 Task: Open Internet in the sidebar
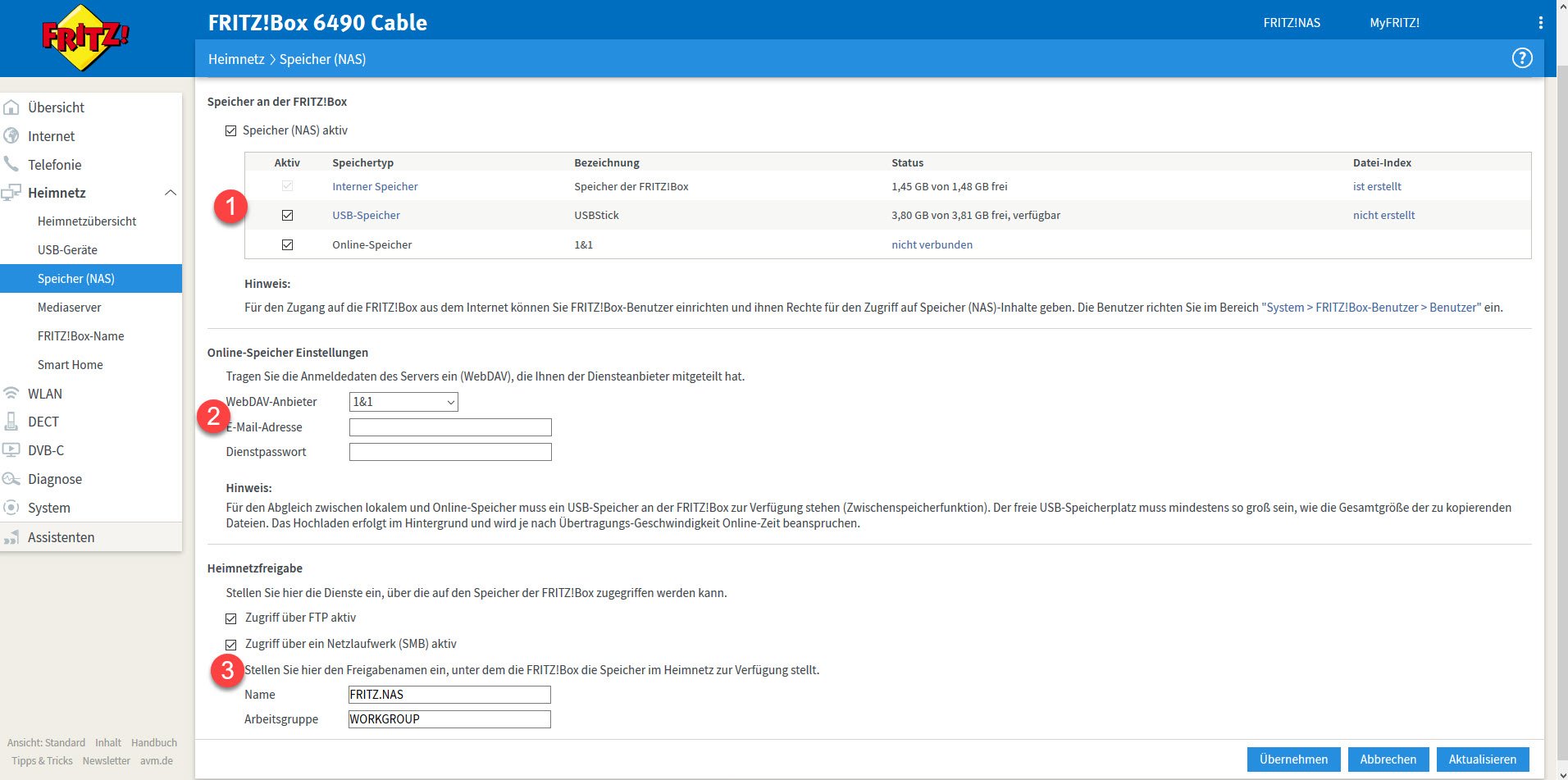(x=51, y=136)
